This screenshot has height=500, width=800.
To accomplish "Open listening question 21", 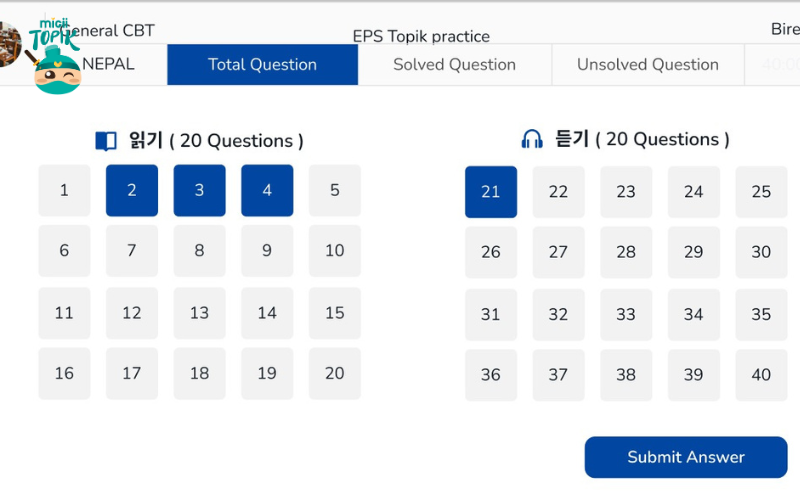I will coord(491,192).
